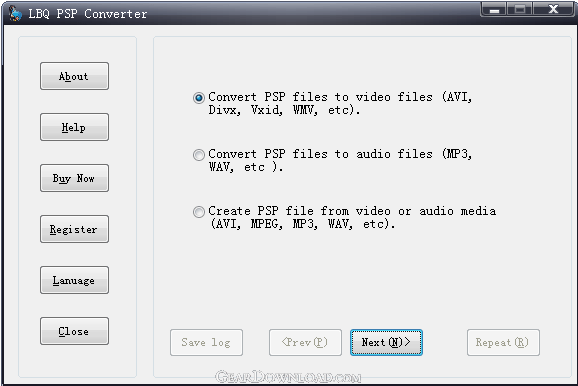The height and width of the screenshot is (386, 578).
Task: Select Convert PSP files to video files option
Action: (x=199, y=98)
